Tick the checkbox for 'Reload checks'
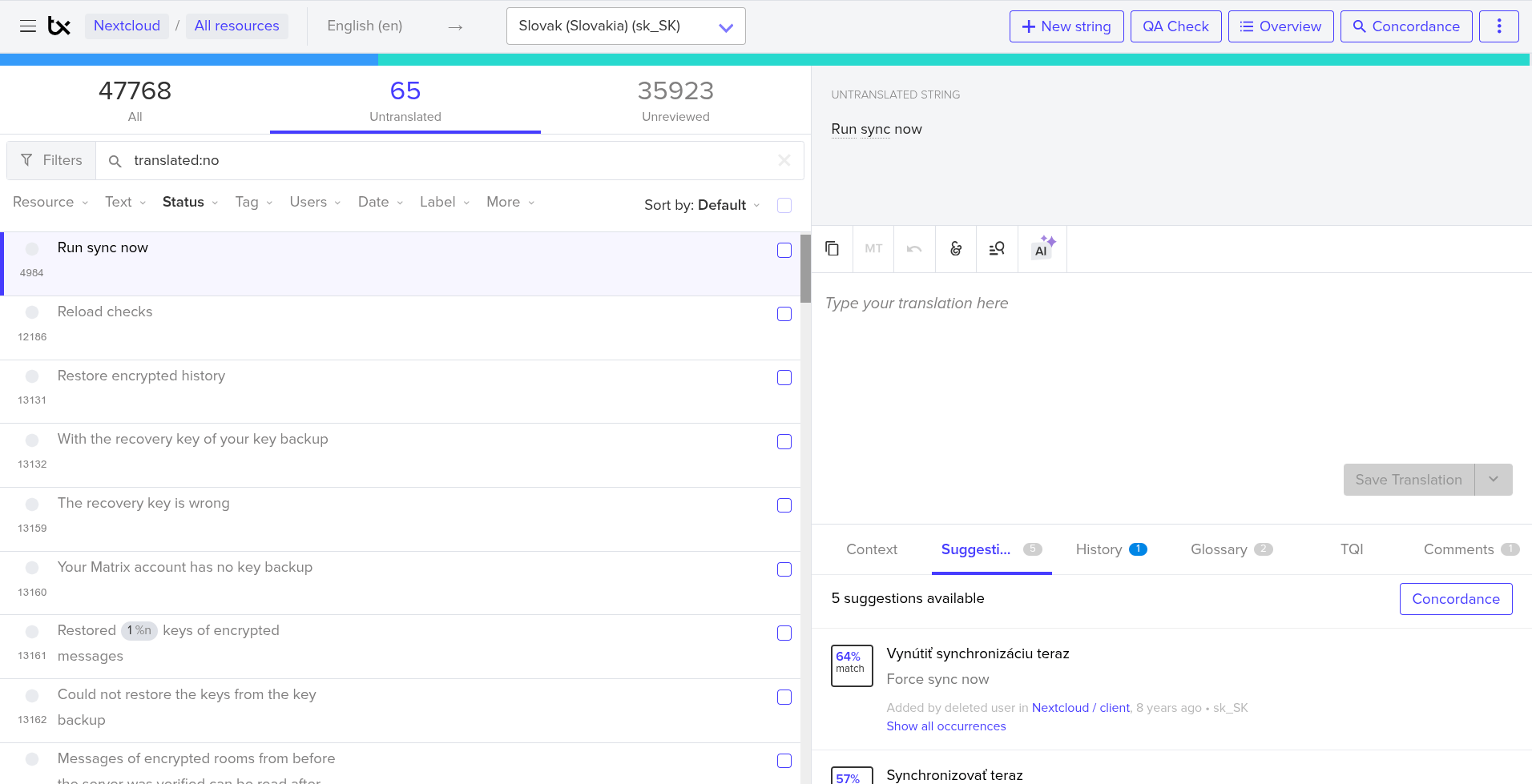The width and height of the screenshot is (1532, 784). (784, 314)
